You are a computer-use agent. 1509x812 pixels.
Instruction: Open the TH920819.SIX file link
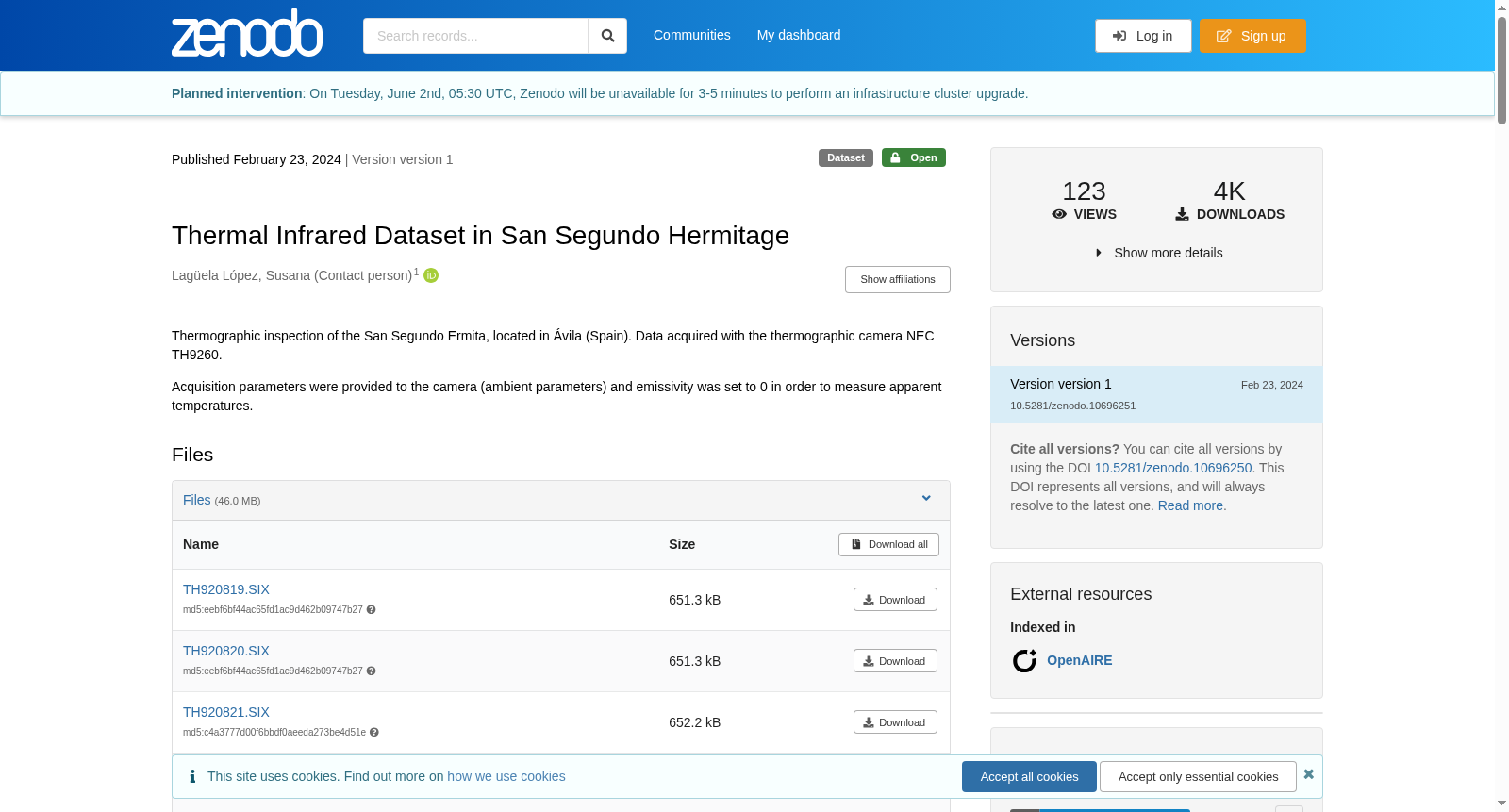tap(226, 589)
